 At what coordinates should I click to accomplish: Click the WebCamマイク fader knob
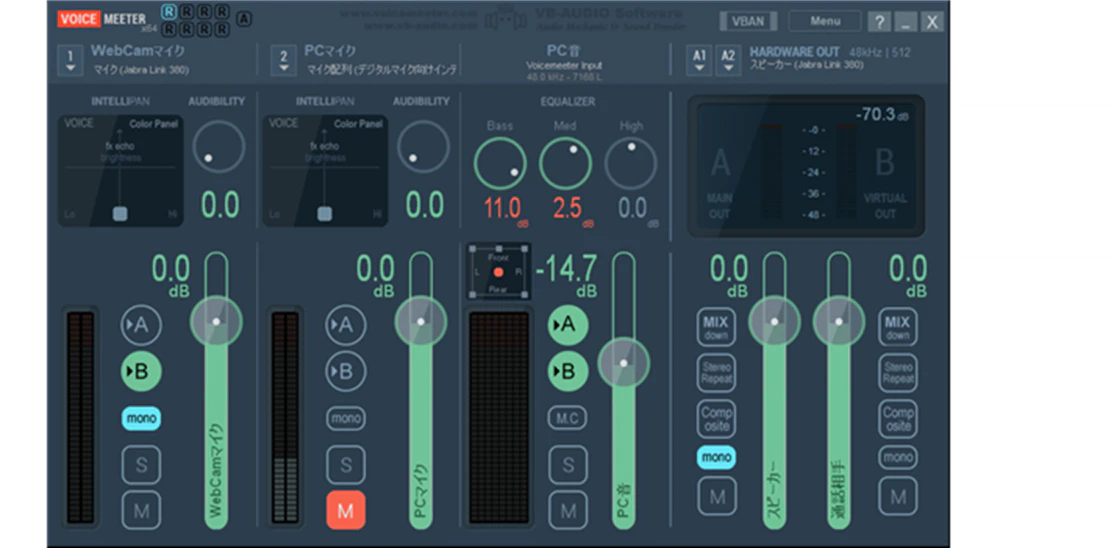tap(216, 321)
